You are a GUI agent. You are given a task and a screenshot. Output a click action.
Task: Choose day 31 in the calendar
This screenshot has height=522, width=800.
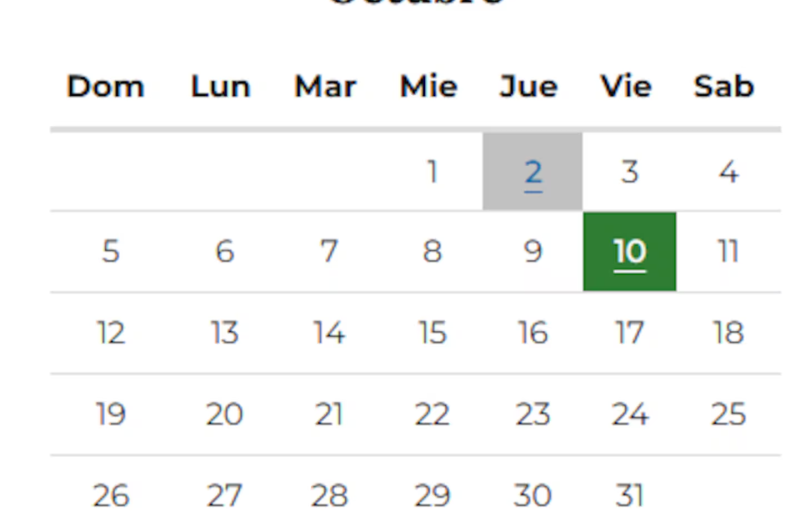click(x=629, y=495)
